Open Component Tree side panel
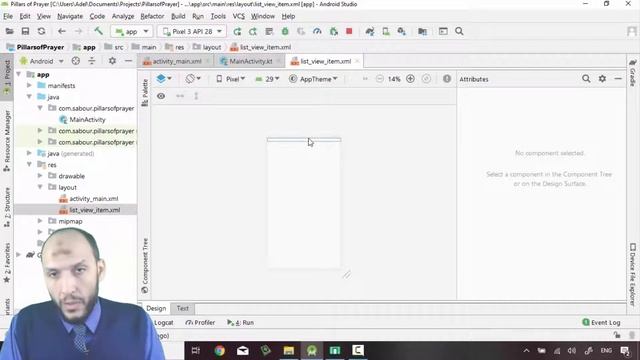The height and width of the screenshot is (360, 640). (x=145, y=266)
